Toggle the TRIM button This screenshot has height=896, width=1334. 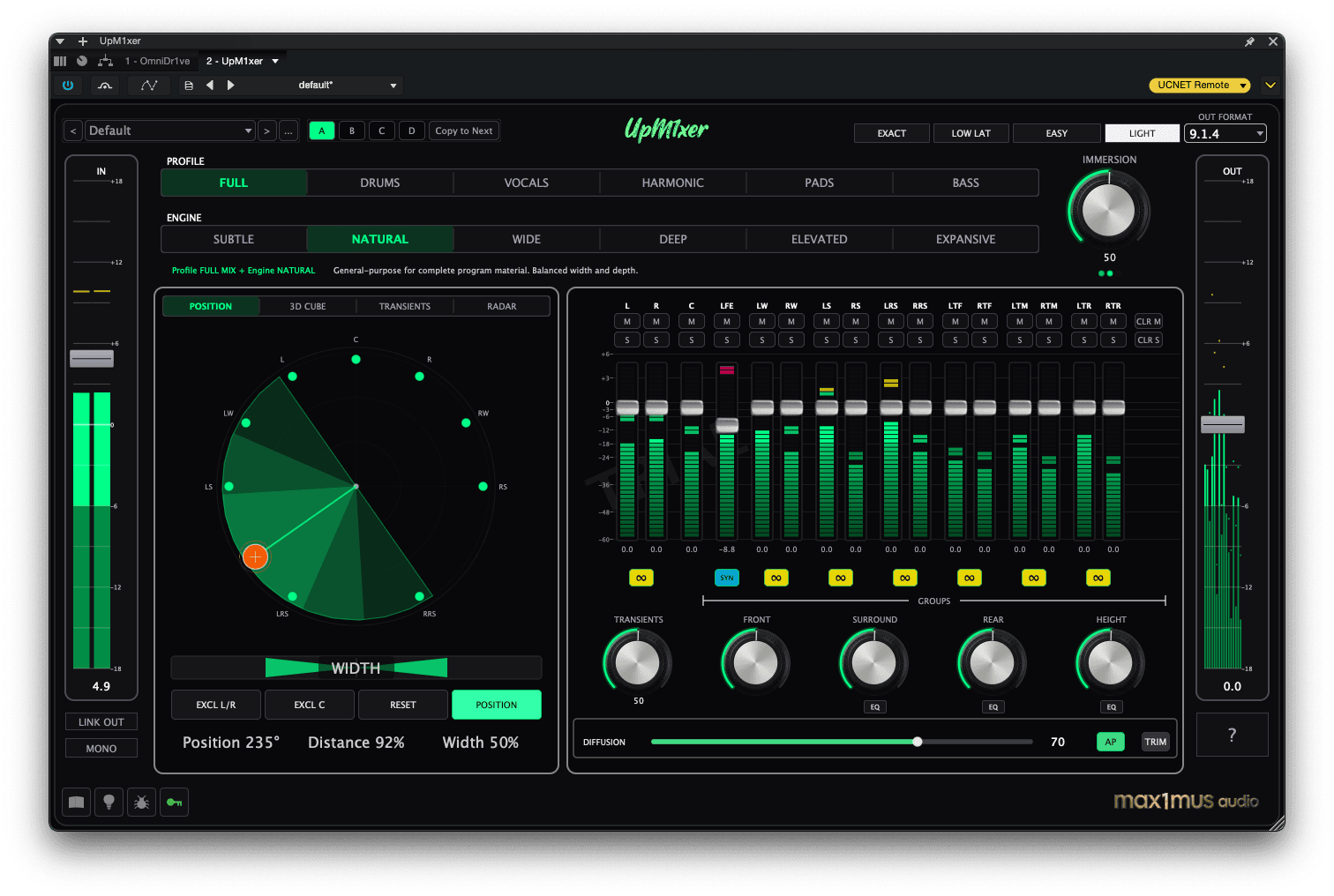click(x=1156, y=742)
